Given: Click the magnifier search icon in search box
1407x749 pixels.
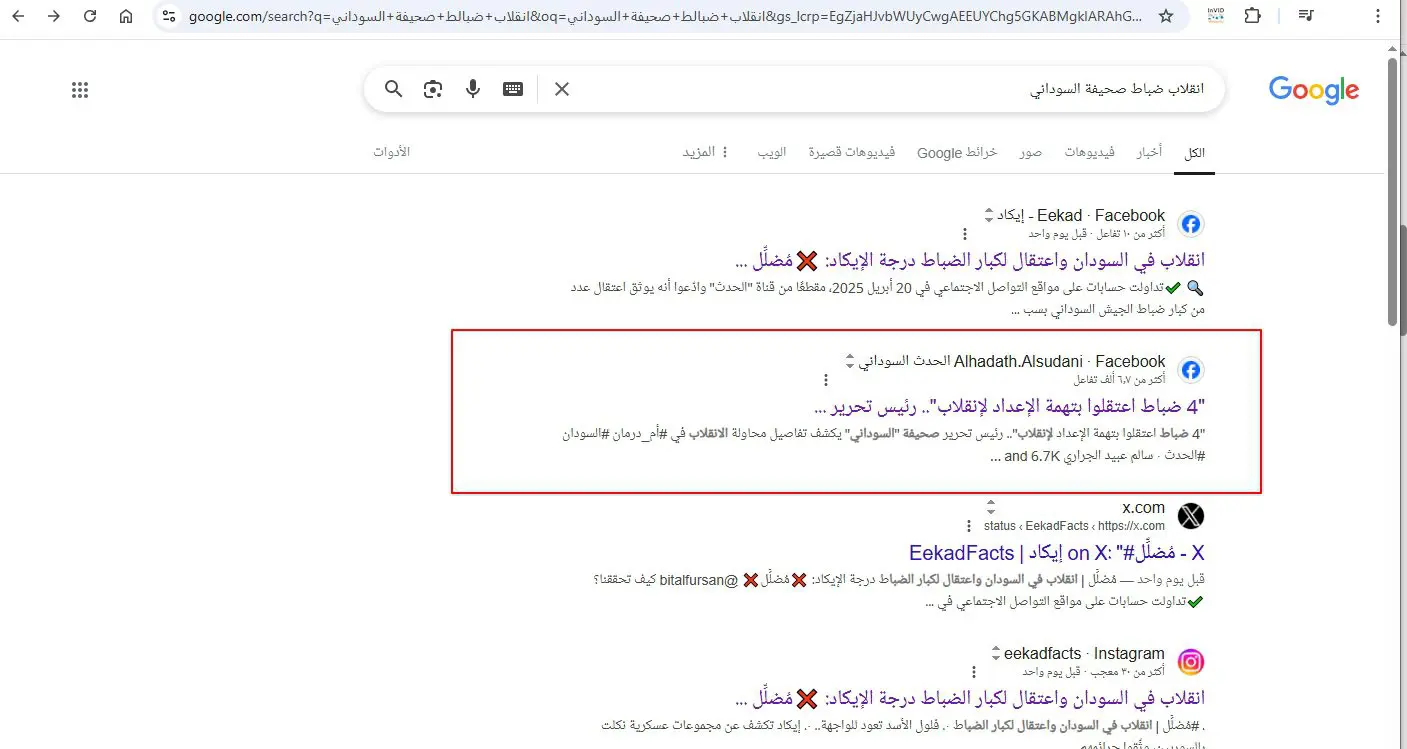Looking at the screenshot, I should point(394,89).
